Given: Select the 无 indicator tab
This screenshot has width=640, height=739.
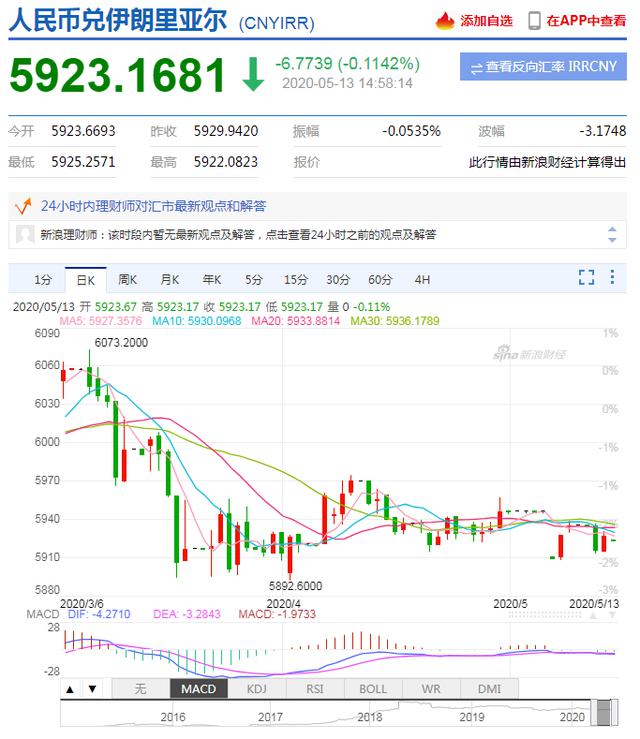Looking at the screenshot, I should coord(140,689).
